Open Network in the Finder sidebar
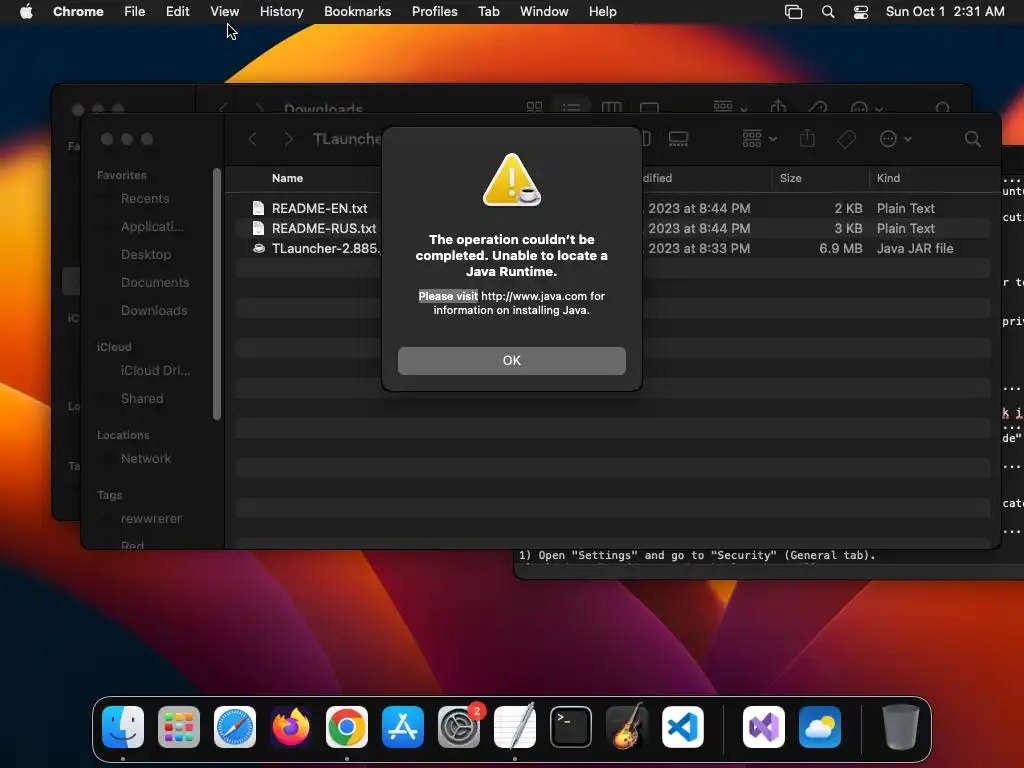This screenshot has width=1024, height=768. click(x=146, y=458)
